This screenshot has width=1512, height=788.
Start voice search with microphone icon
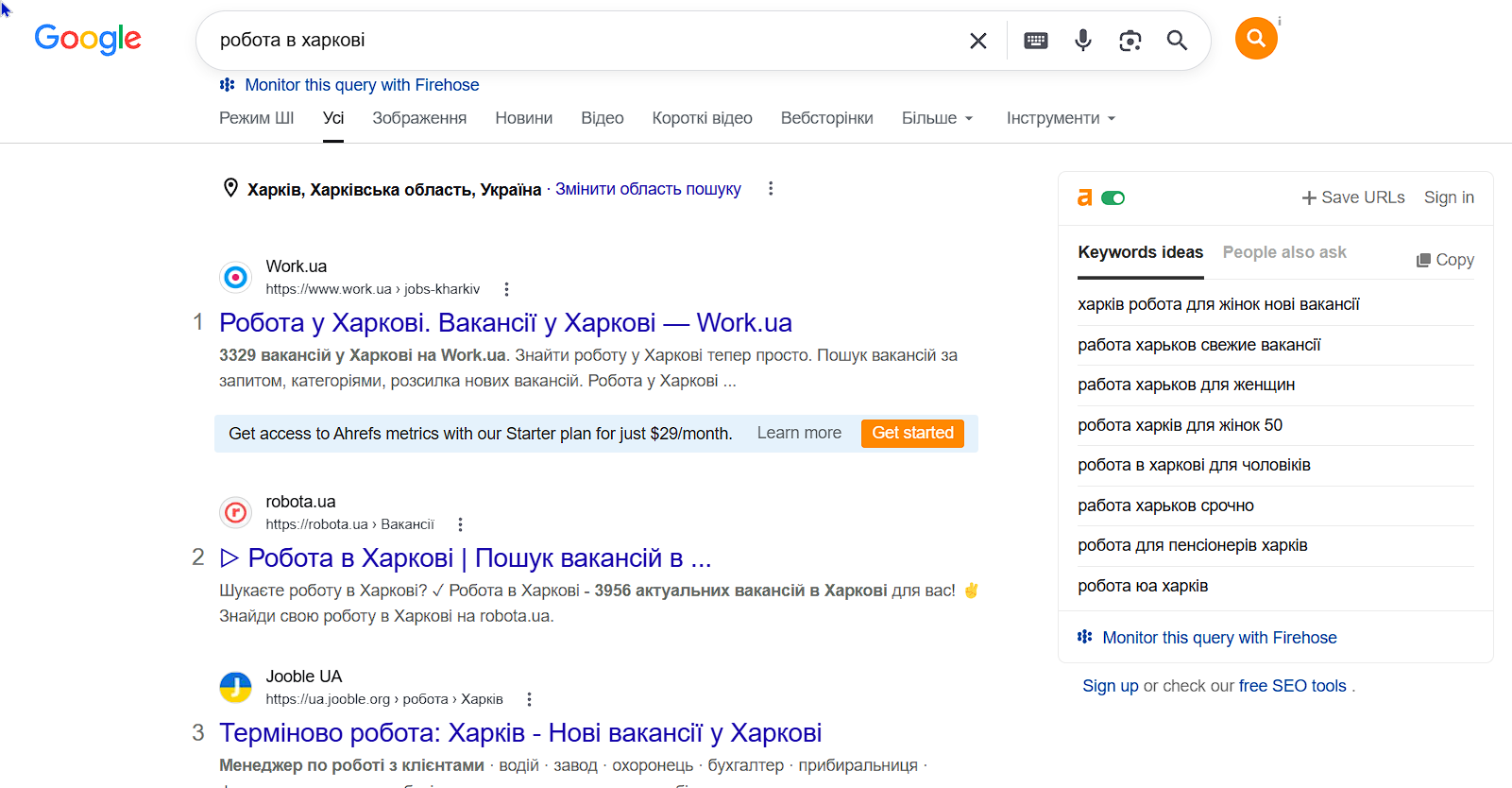click(1083, 41)
